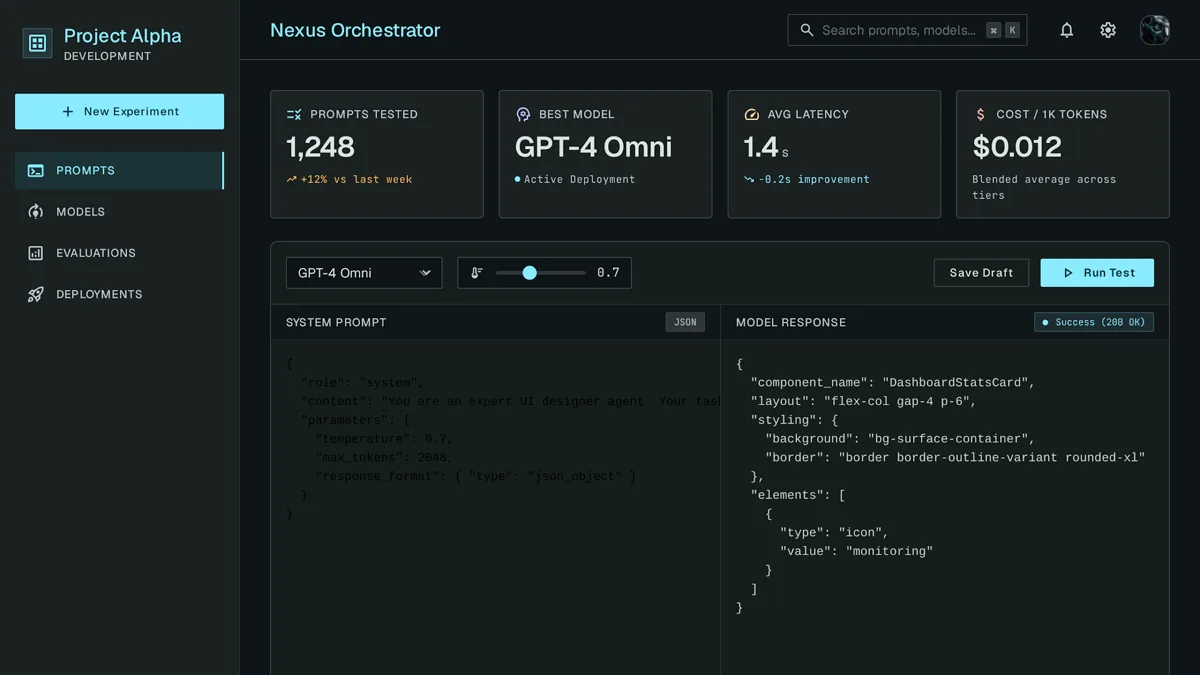Viewport: 1200px width, 675px height.
Task: Click the search magnifier icon
Action: tap(807, 30)
